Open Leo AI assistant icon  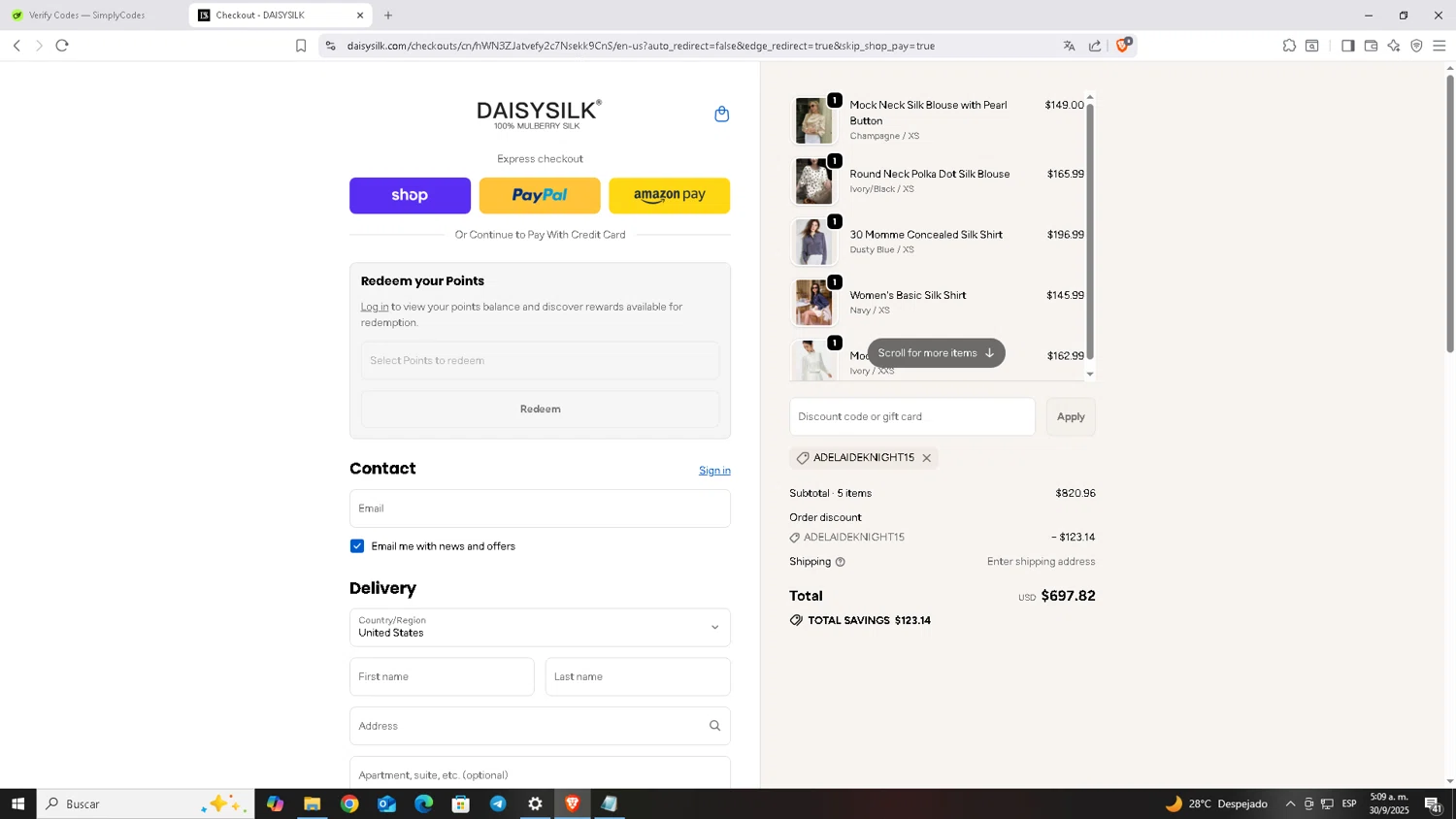[1394, 46]
